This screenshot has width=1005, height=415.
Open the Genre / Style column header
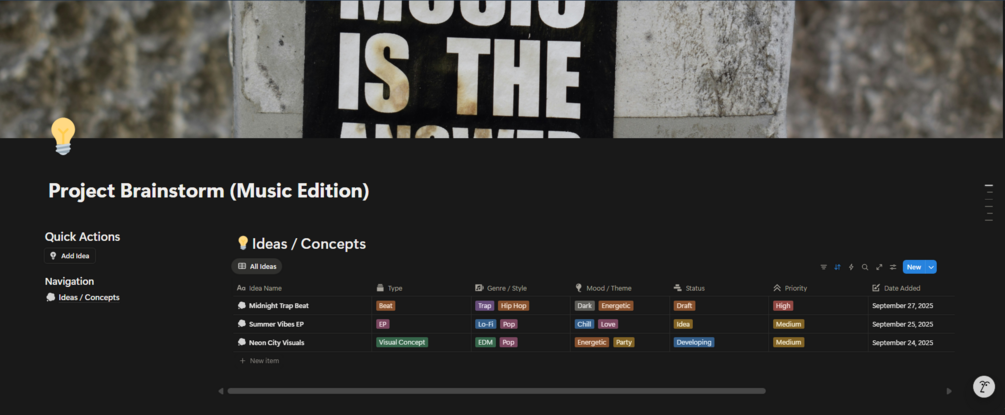pyautogui.click(x=501, y=288)
